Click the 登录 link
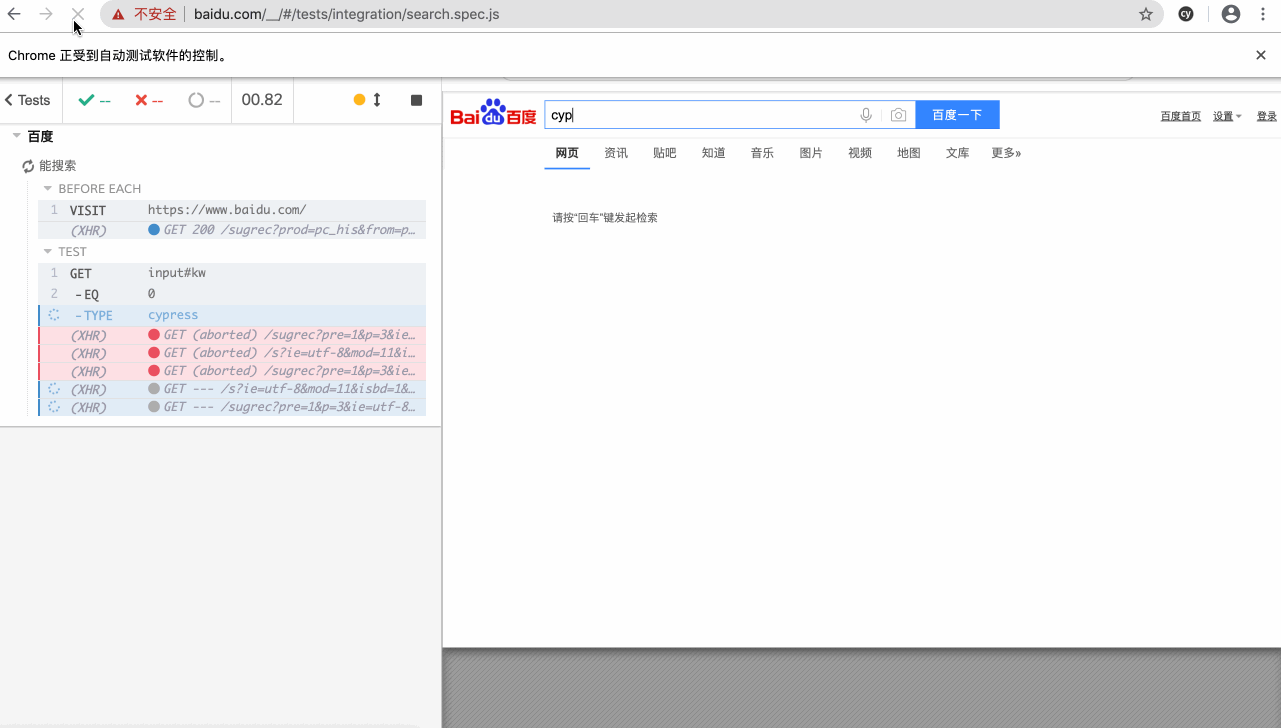 [1267, 116]
